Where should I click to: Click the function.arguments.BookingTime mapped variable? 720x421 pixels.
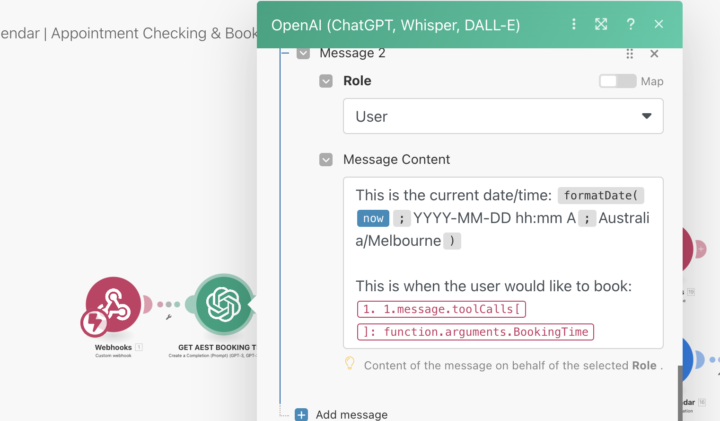click(475, 332)
